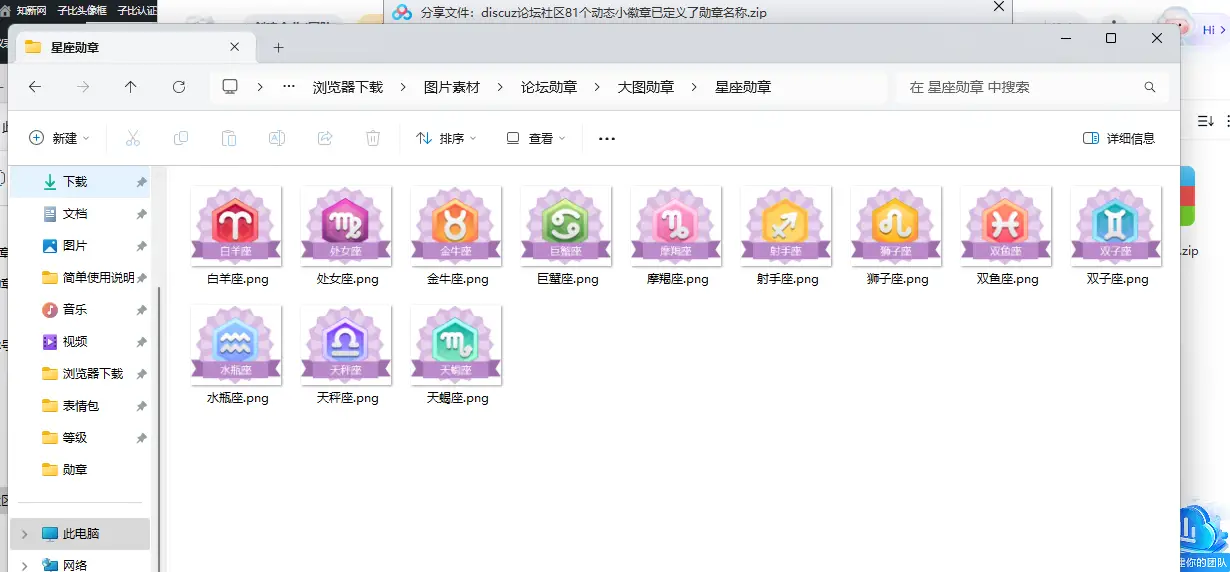The width and height of the screenshot is (1230, 572).
Task: Go up one folder with Up arrow
Action: (x=130, y=87)
